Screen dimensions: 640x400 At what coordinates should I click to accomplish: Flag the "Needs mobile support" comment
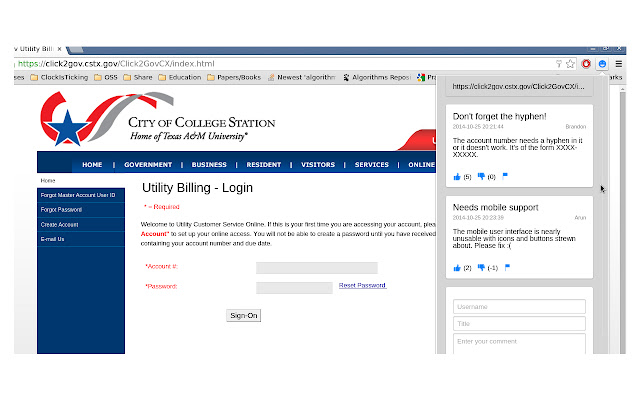tap(507, 267)
